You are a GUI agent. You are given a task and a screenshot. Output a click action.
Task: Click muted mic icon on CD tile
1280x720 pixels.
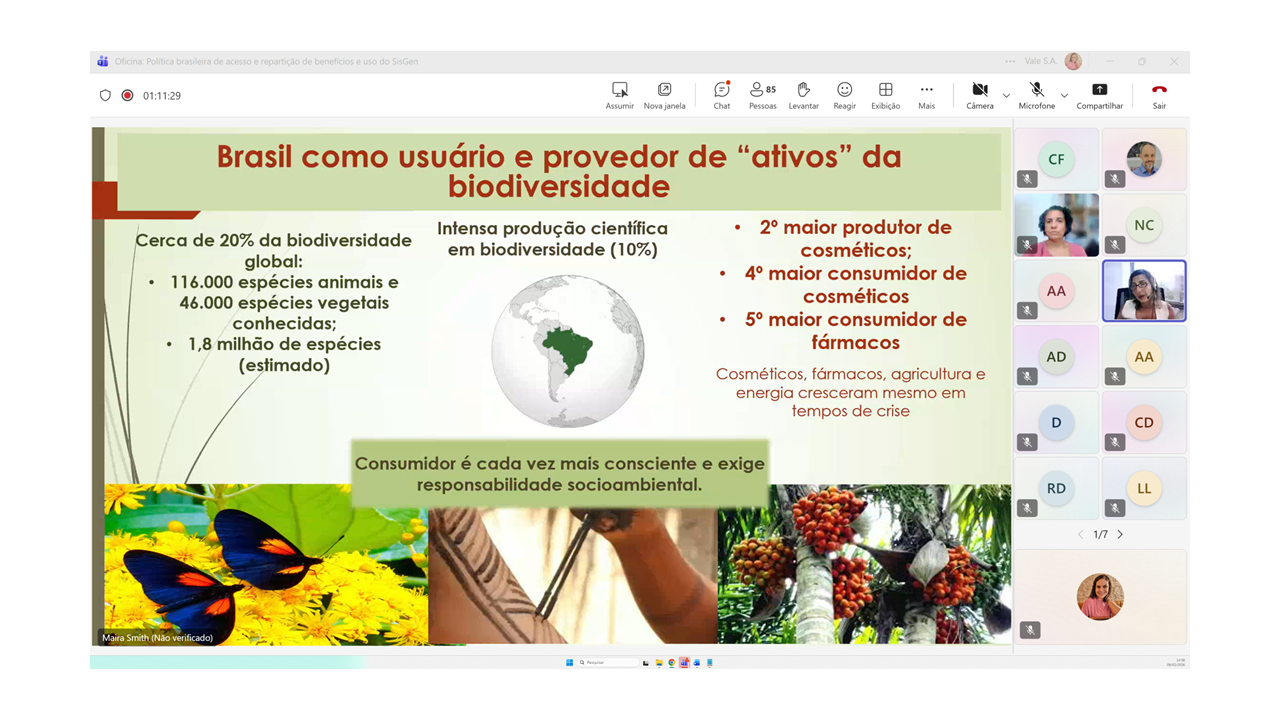tap(1115, 442)
